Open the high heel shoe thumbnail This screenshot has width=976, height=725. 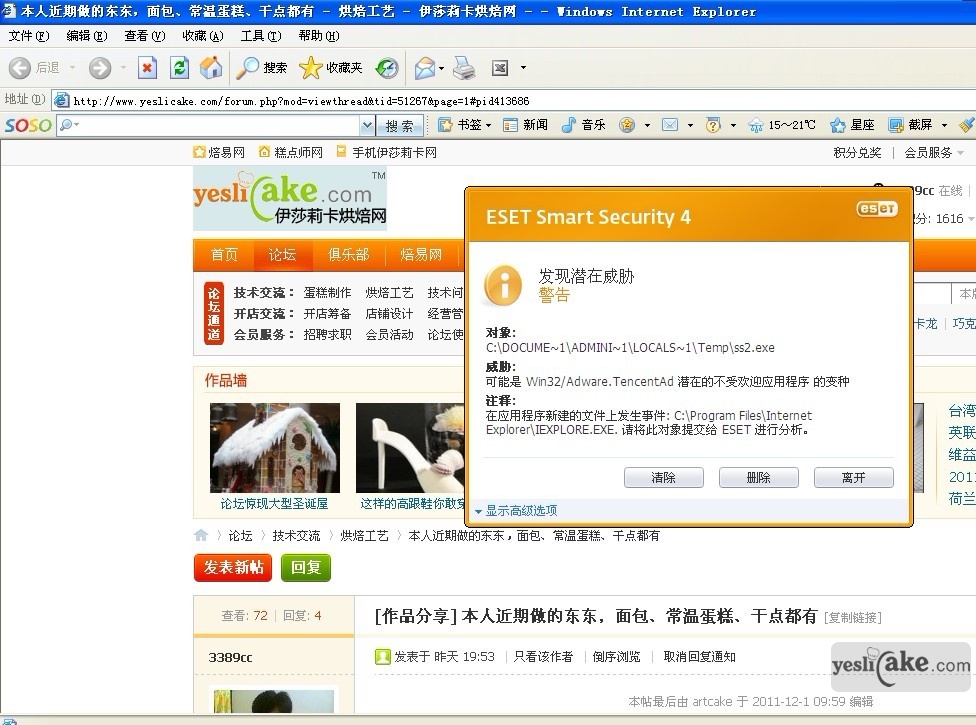(410, 447)
